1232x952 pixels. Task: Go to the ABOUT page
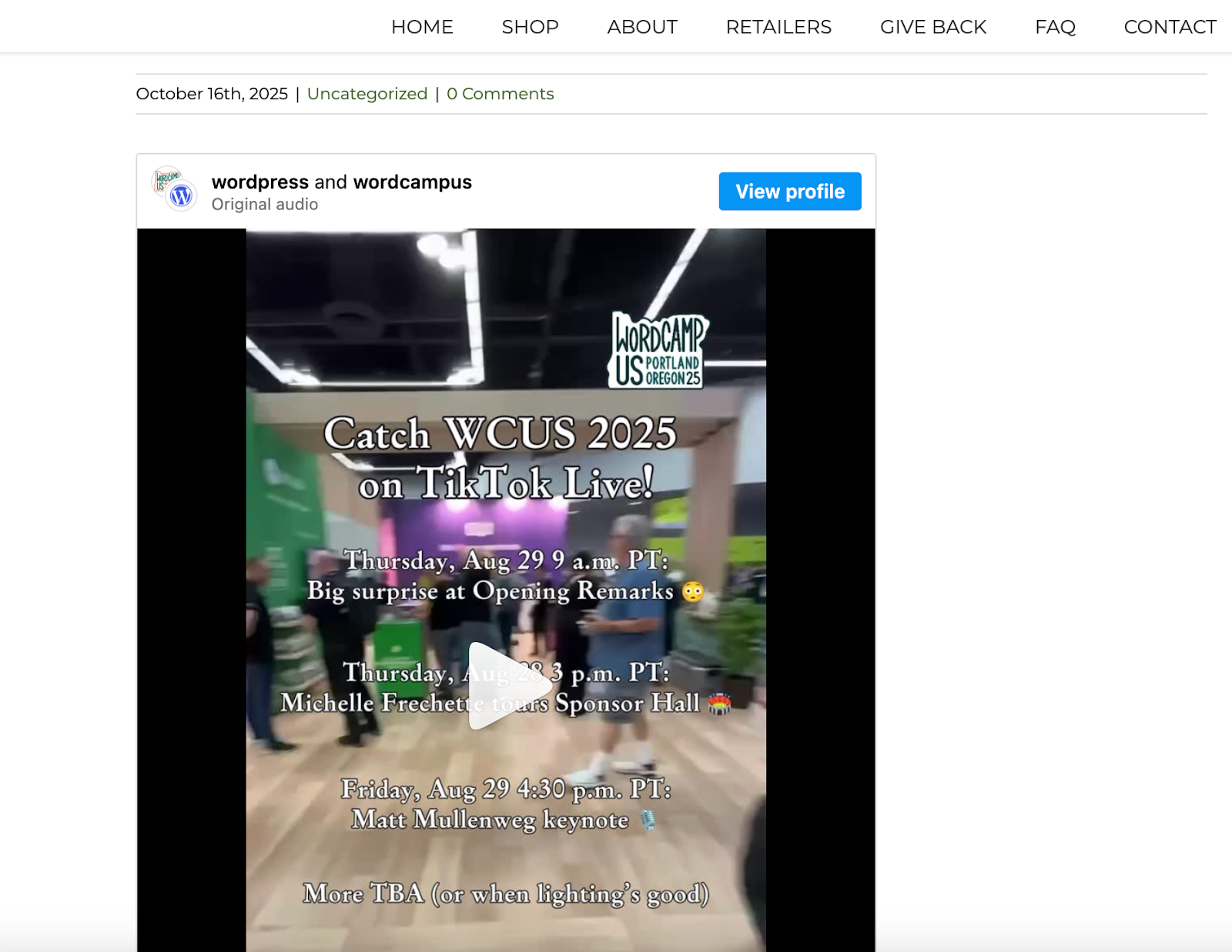[642, 27]
